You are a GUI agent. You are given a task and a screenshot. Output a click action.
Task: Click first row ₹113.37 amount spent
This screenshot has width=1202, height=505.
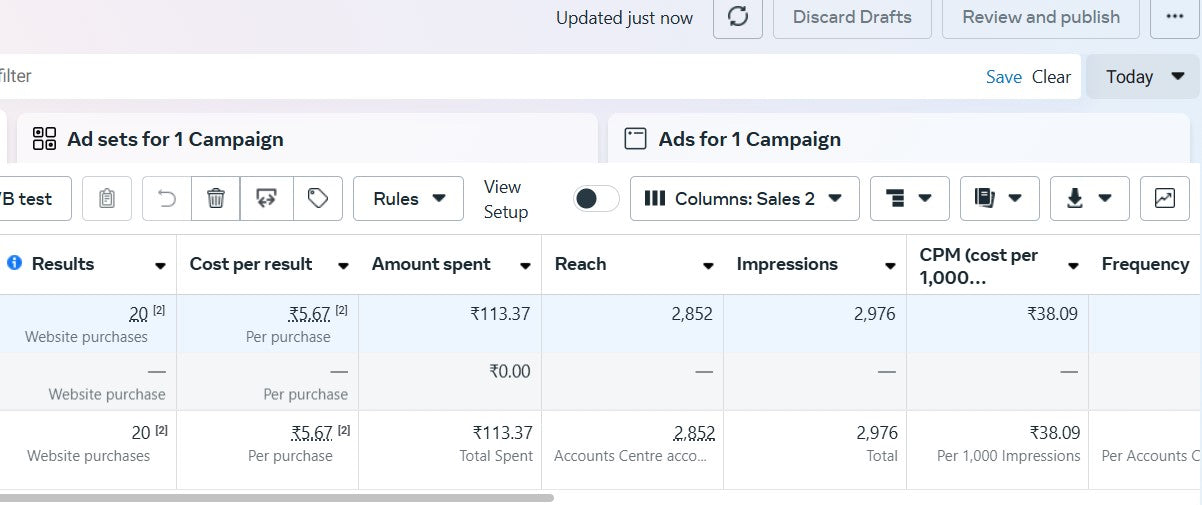coord(500,314)
